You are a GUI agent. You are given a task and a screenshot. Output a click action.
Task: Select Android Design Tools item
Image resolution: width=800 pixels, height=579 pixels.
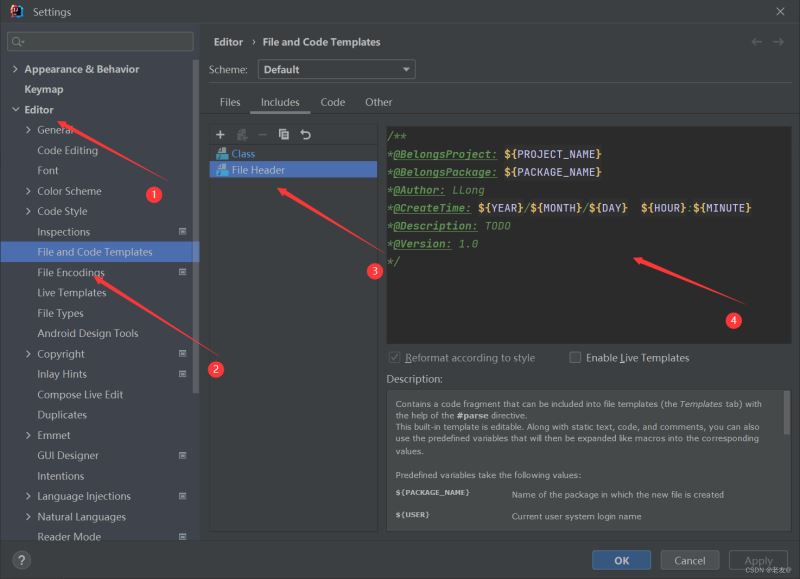click(x=88, y=333)
